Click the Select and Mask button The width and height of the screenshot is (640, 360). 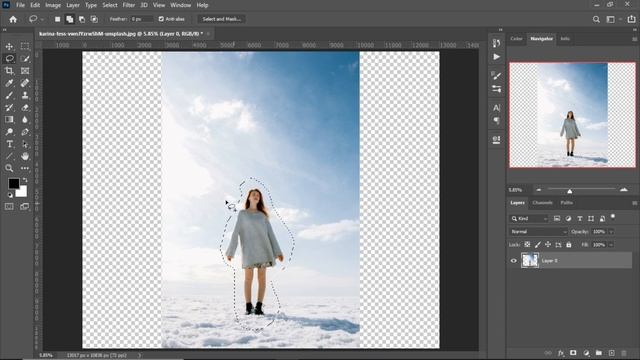222,19
